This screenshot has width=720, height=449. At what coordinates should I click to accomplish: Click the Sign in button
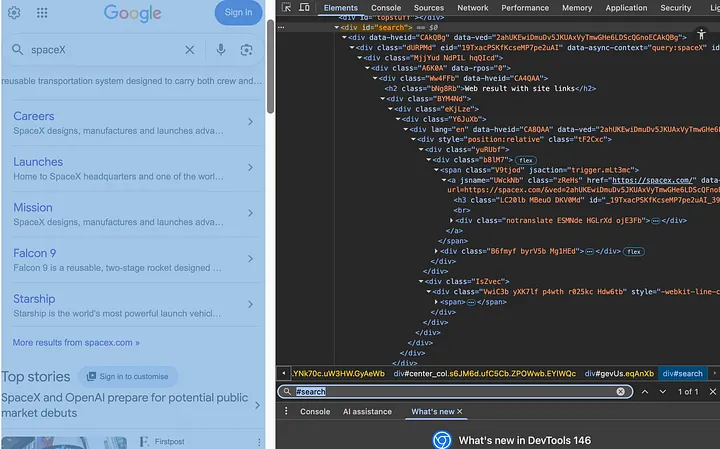[x=238, y=12]
